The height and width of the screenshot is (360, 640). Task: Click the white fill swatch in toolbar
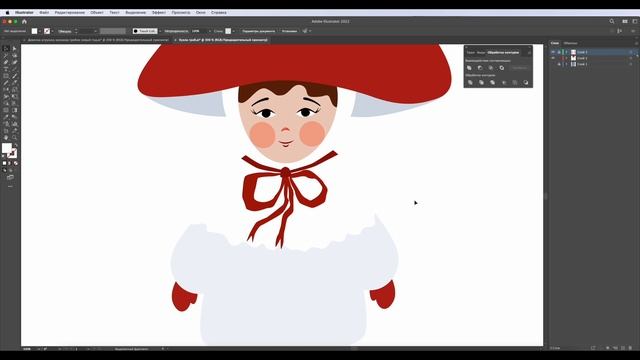(7, 148)
